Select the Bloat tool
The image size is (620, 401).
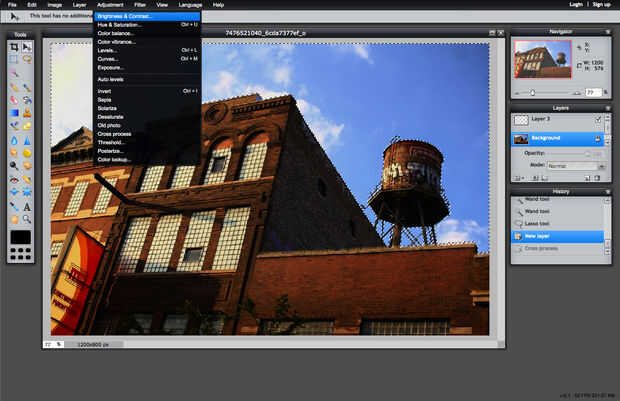14,192
